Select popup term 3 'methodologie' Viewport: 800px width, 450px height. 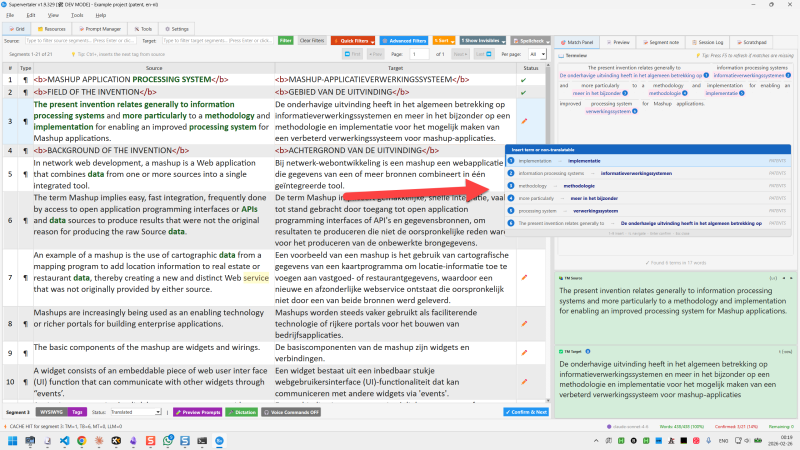[648, 186]
